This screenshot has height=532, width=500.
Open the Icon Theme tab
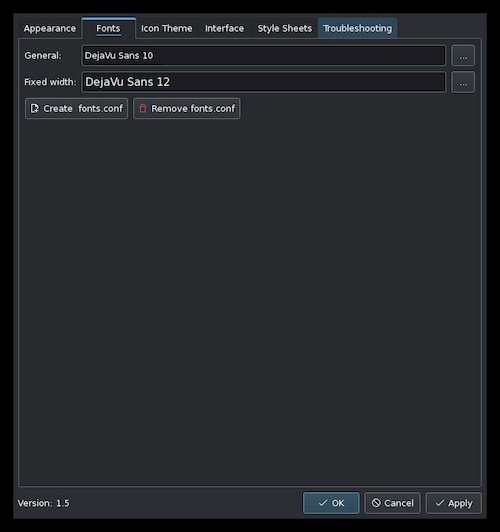[167, 28]
